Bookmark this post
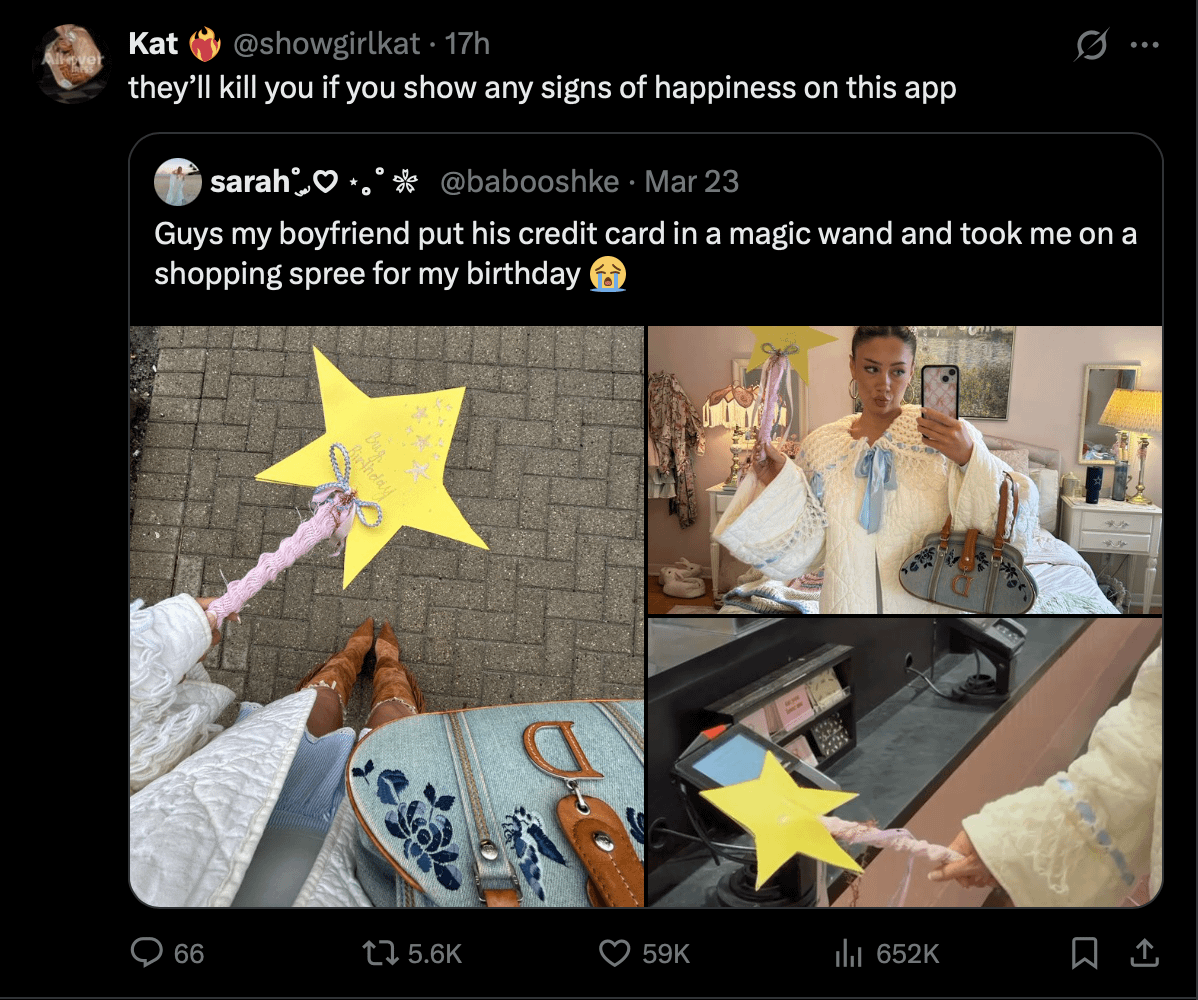This screenshot has height=1000, width=1198. click(1083, 954)
